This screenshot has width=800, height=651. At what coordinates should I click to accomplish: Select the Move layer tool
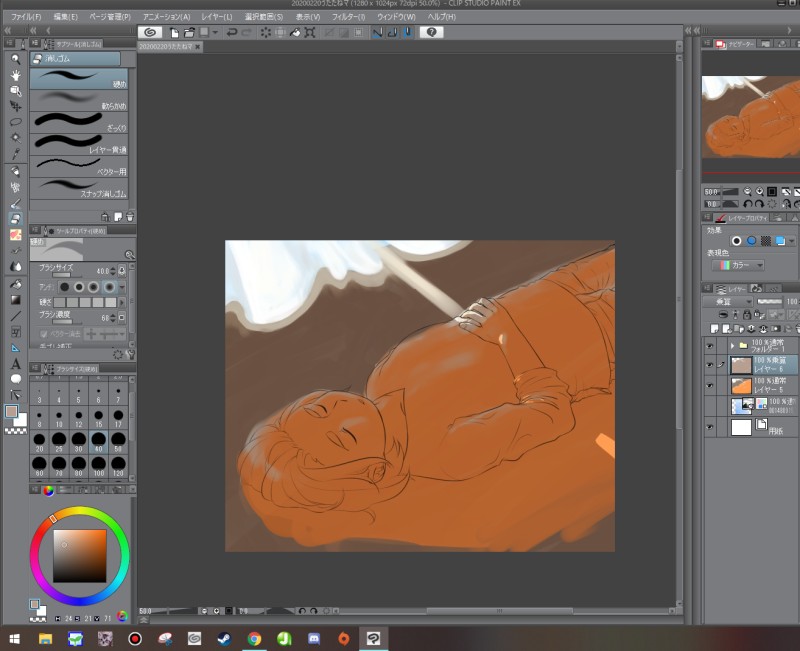coord(16,106)
